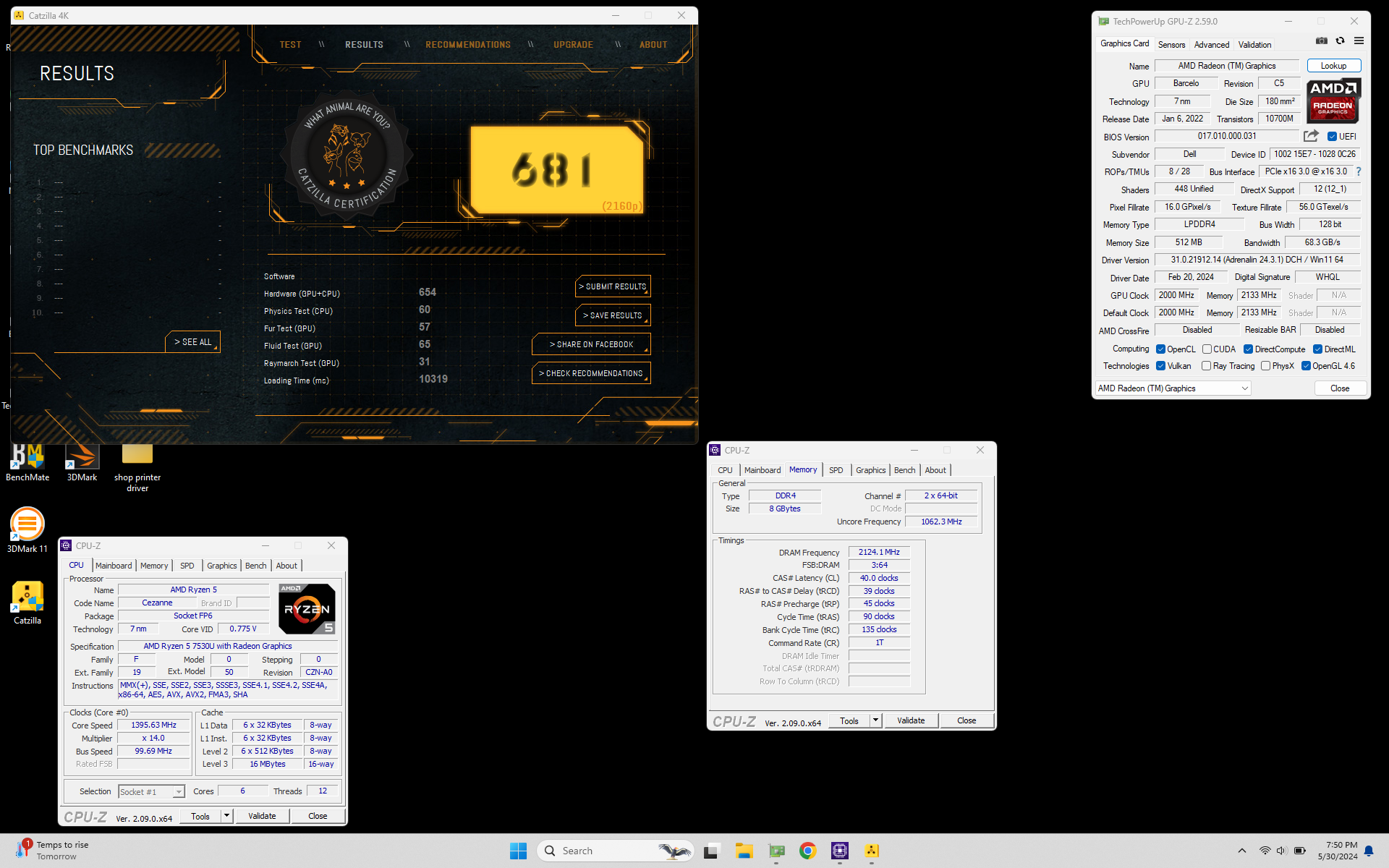Open 3DMark 11 desktop shortcut

(27, 529)
